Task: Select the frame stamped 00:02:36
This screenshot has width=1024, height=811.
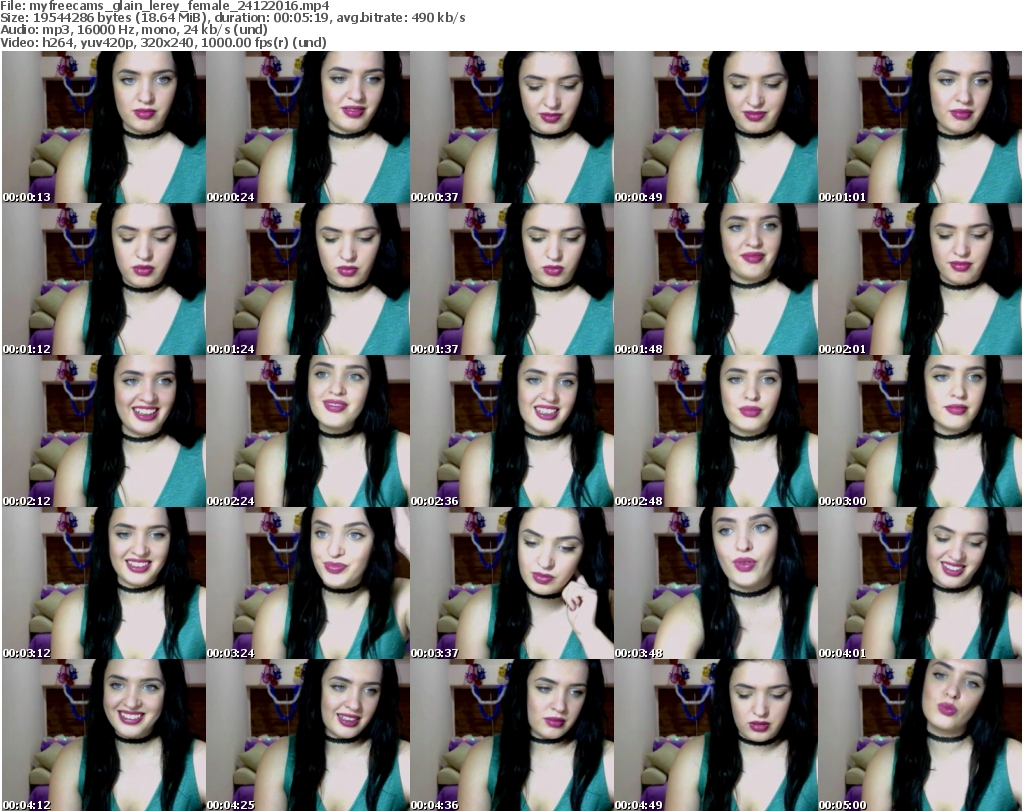Action: (x=512, y=432)
